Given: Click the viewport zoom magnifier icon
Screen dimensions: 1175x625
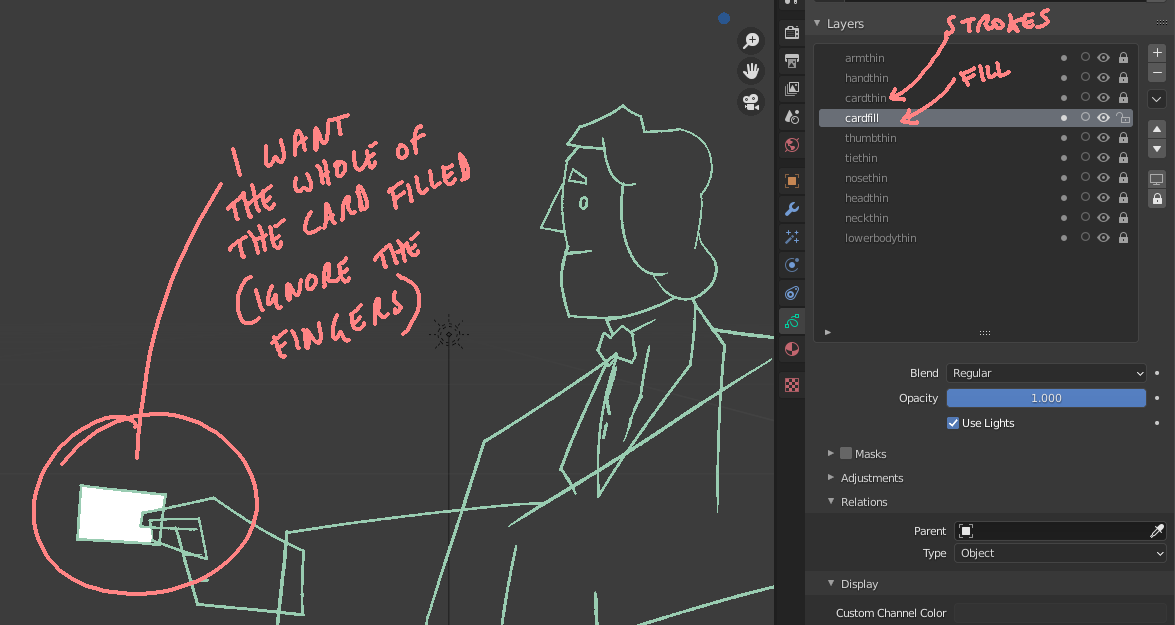Looking at the screenshot, I should pos(750,40).
